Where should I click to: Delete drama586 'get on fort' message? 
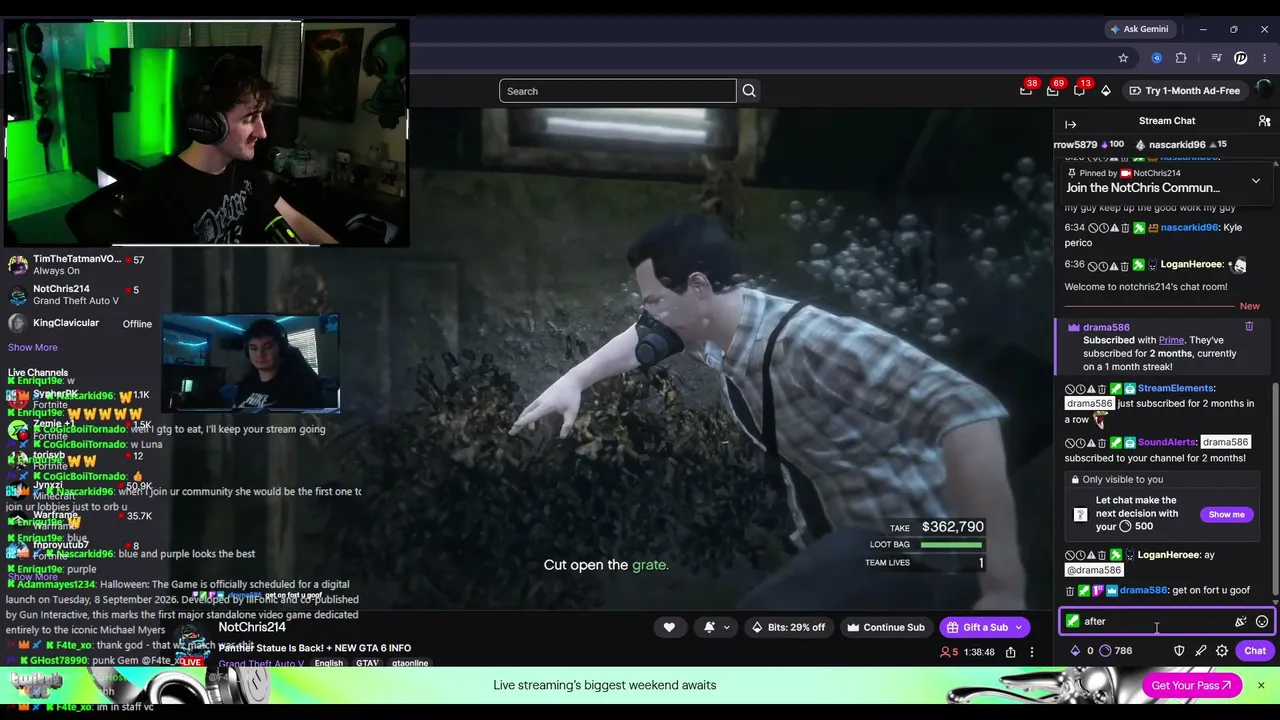pyautogui.click(x=1070, y=590)
